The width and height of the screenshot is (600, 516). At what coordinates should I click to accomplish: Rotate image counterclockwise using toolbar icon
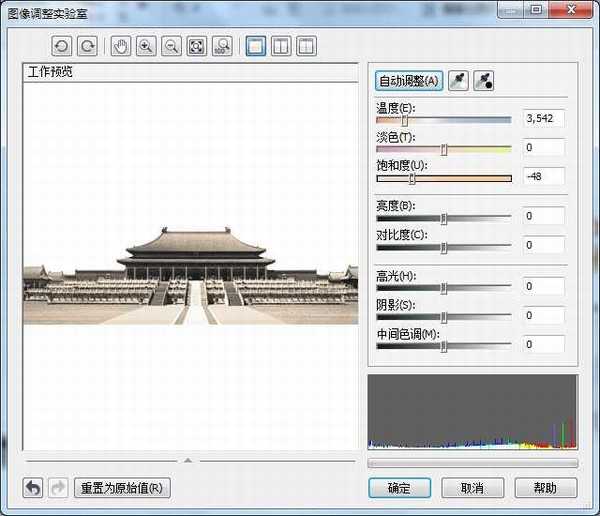63,46
